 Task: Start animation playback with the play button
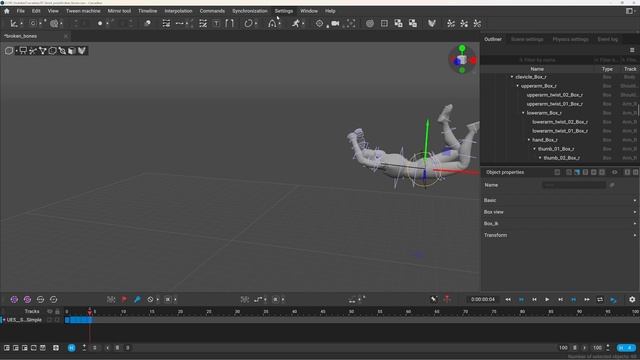click(x=547, y=300)
